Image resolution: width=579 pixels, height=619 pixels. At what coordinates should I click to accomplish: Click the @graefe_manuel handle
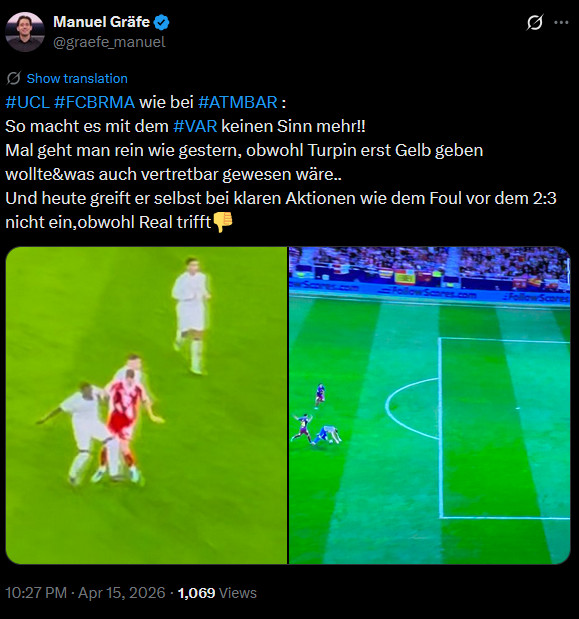[x=109, y=42]
